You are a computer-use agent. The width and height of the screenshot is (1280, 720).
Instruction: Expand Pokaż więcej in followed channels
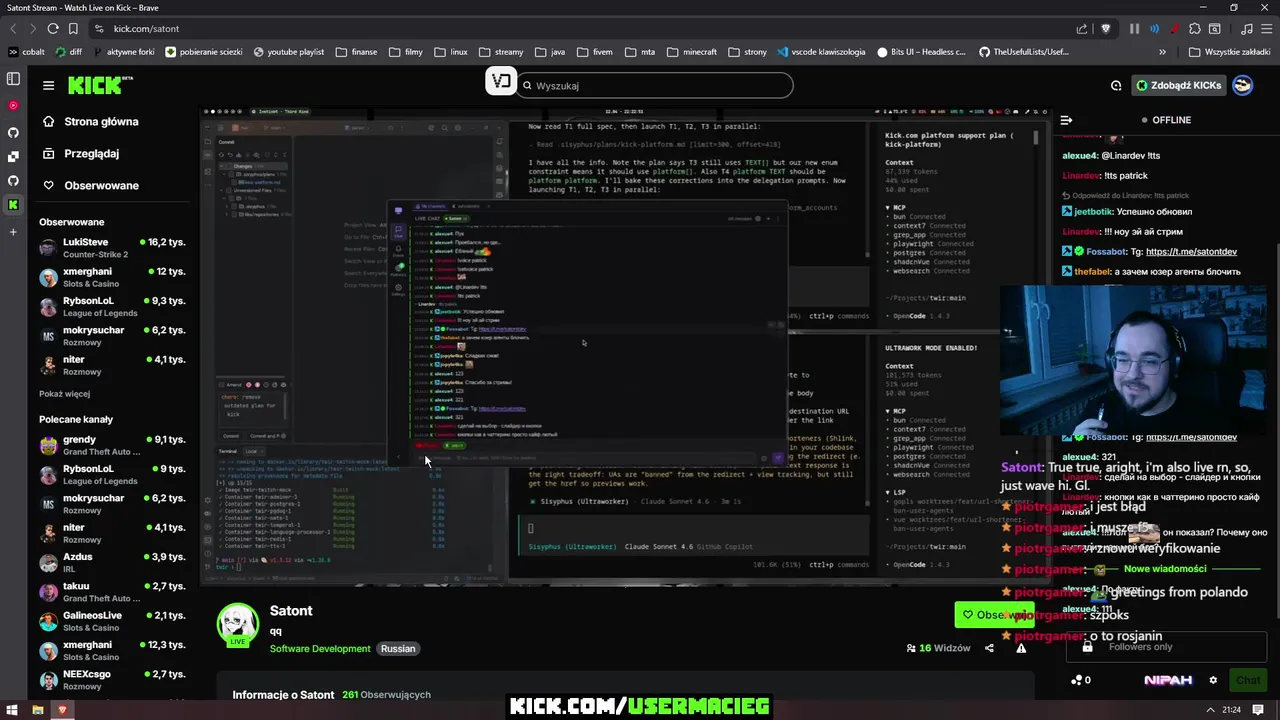pos(64,394)
